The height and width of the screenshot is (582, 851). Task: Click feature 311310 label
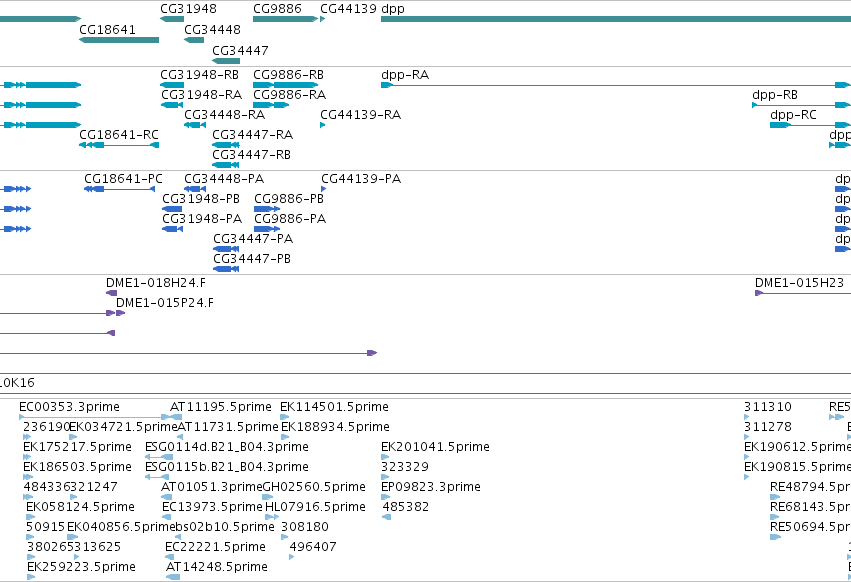click(768, 407)
